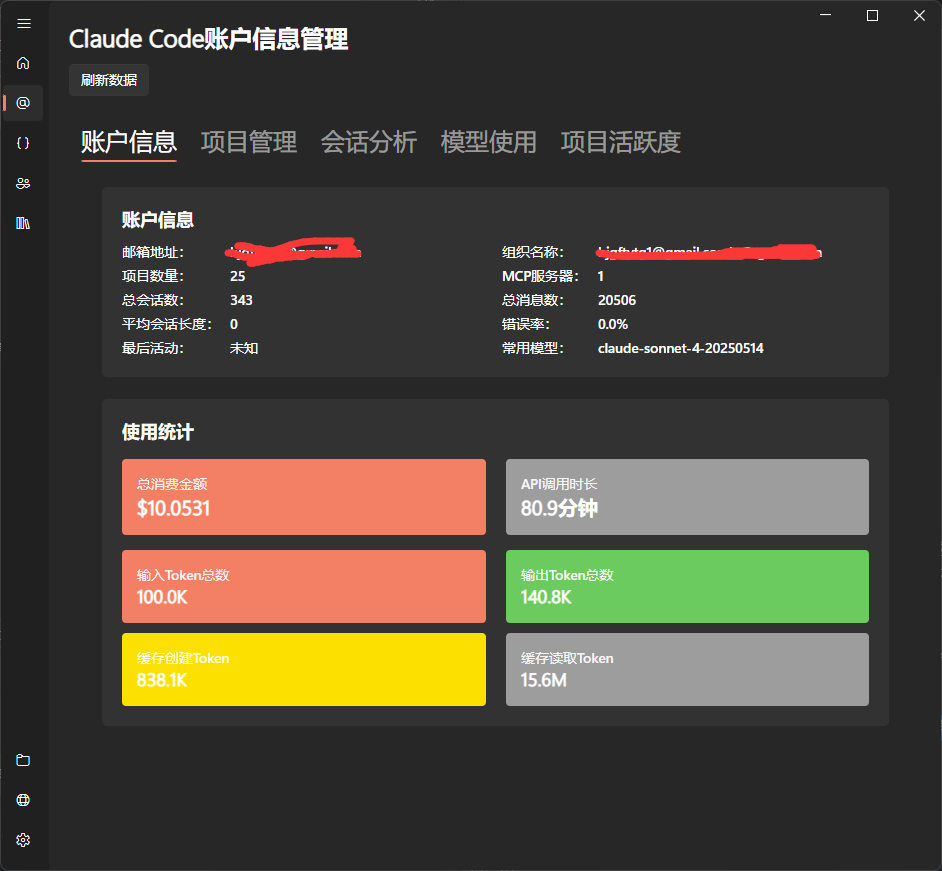Click the 输出Token总数 140.8K card
Image resolution: width=942 pixels, height=871 pixels.
click(x=687, y=586)
